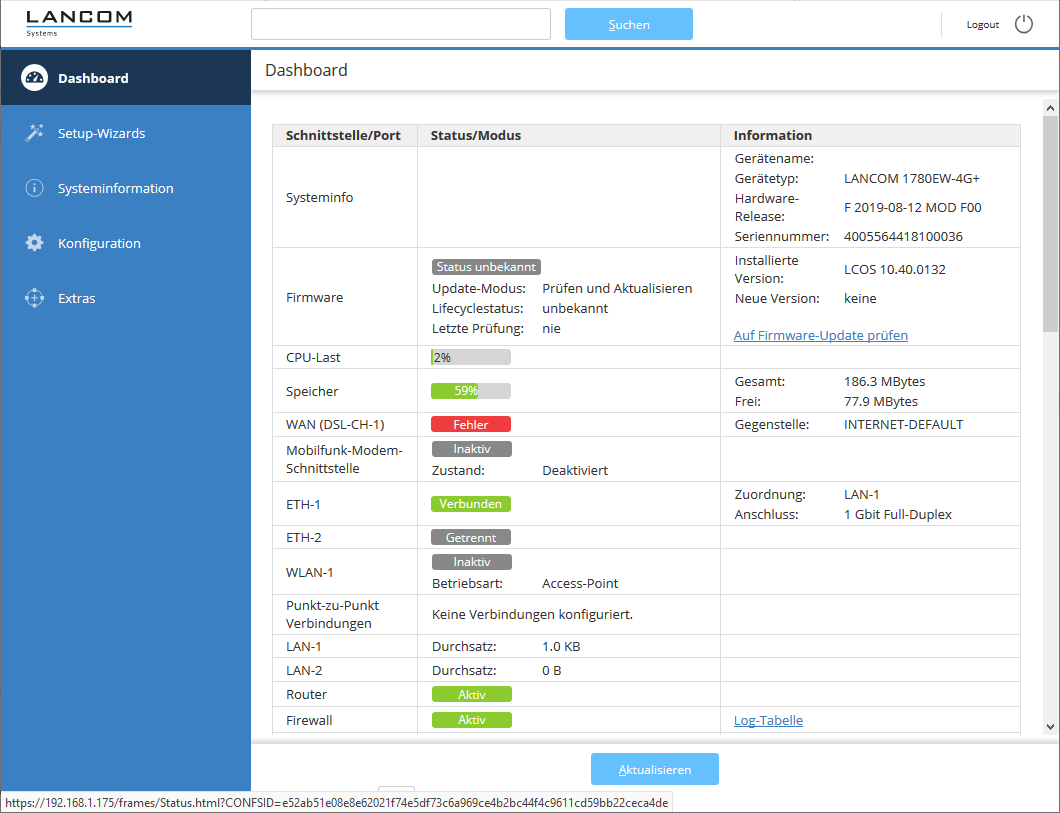This screenshot has width=1060, height=813.
Task: Click the power icon next to Logout
Action: coord(1023,24)
